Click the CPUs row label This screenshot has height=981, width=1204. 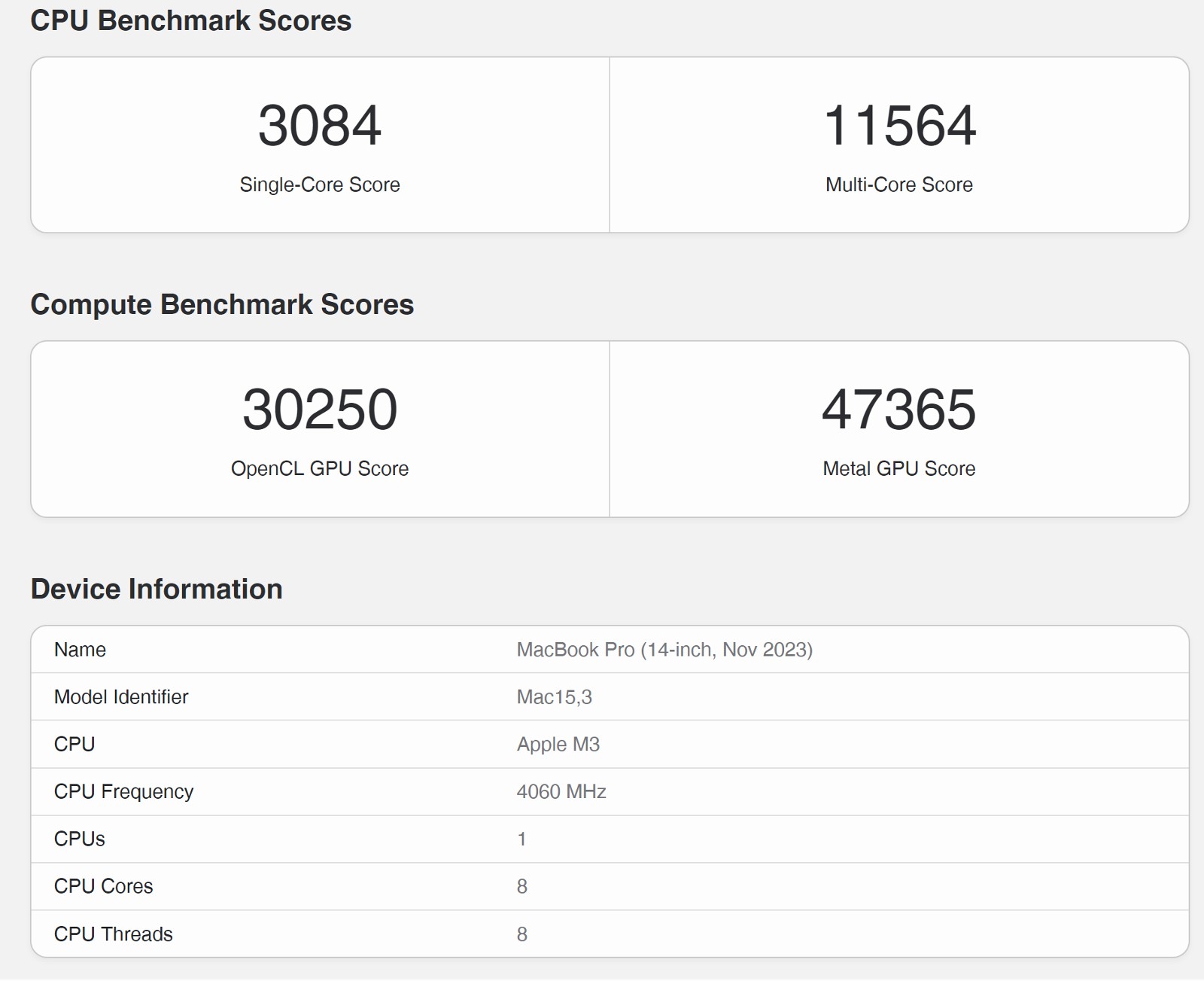[80, 839]
